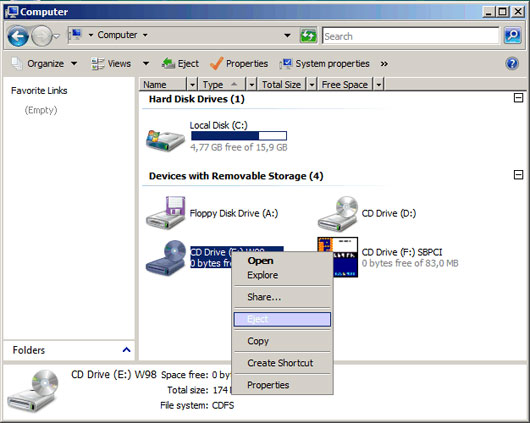Open System properties from the toolbar
Image resolution: width=530 pixels, height=423 pixels.
click(325, 64)
